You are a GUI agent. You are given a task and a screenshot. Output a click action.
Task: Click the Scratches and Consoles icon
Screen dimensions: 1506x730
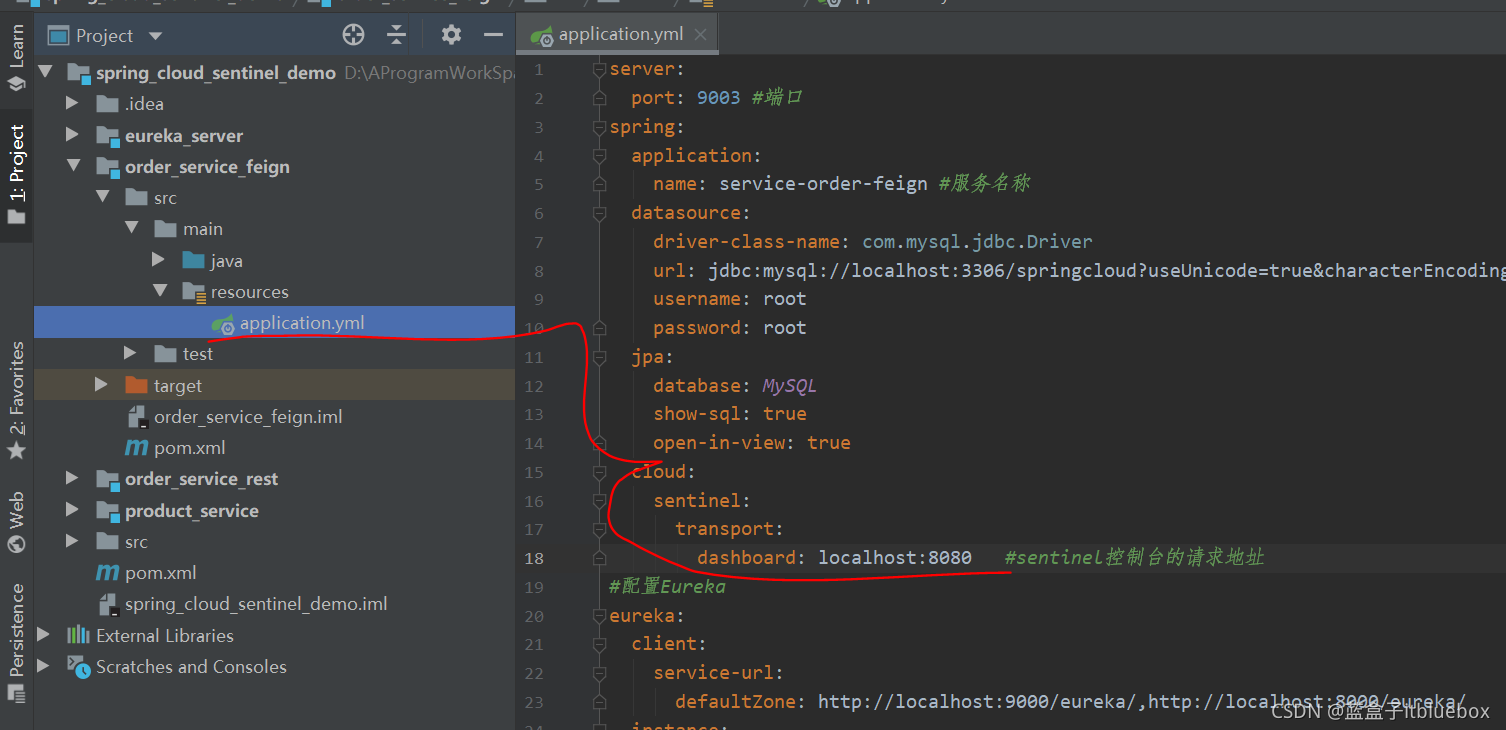coord(78,666)
